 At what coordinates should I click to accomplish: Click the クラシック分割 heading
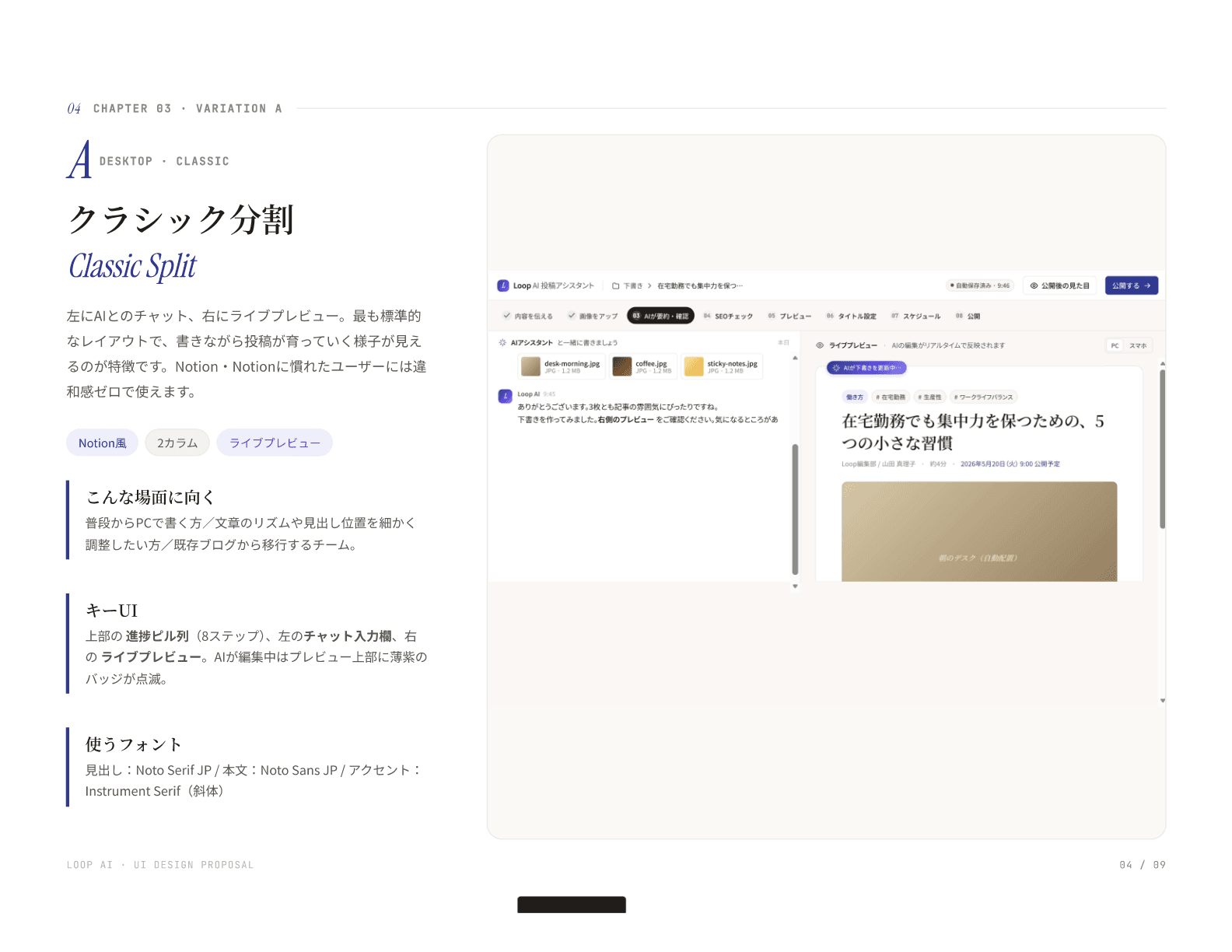[x=180, y=219]
